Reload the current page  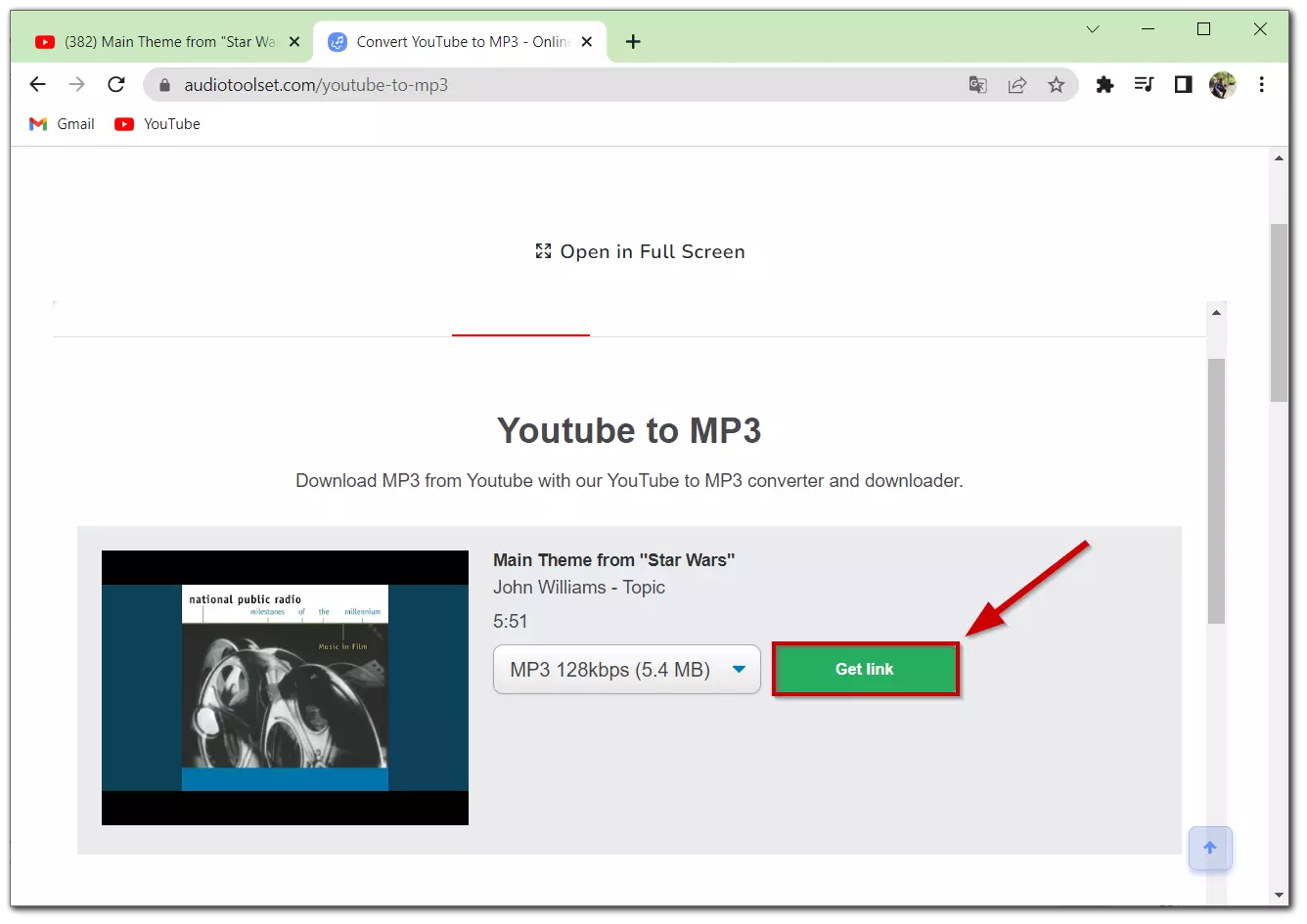(116, 85)
